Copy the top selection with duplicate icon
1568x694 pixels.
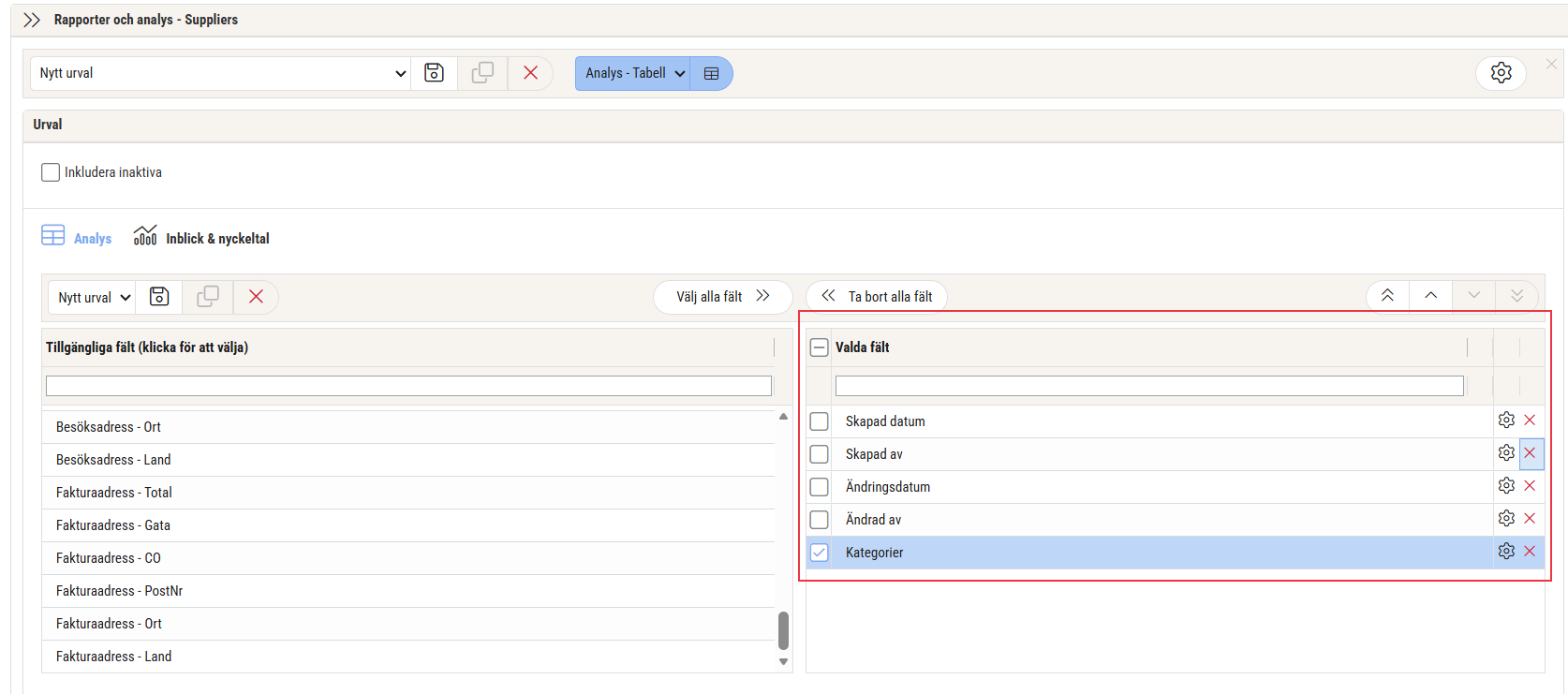tap(482, 73)
